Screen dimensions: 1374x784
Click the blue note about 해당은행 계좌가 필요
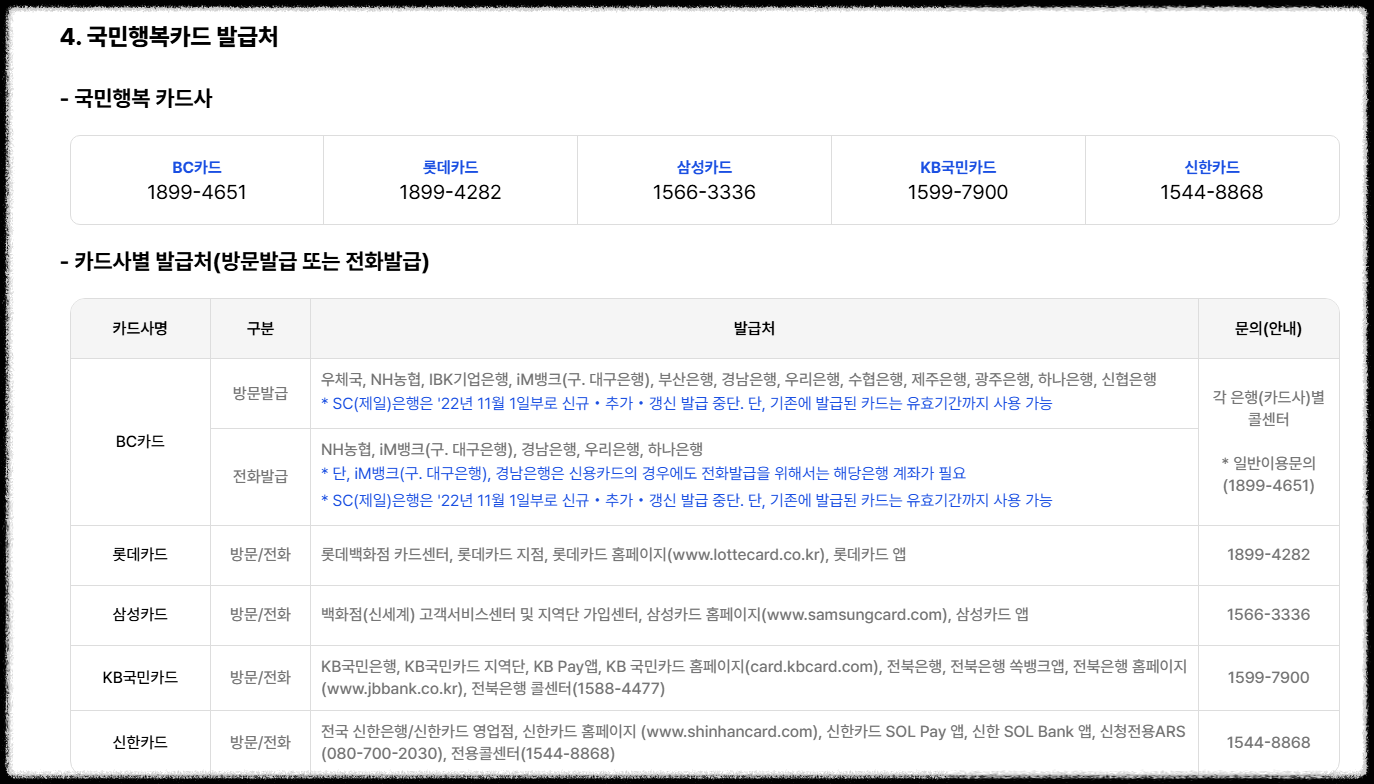(643, 473)
